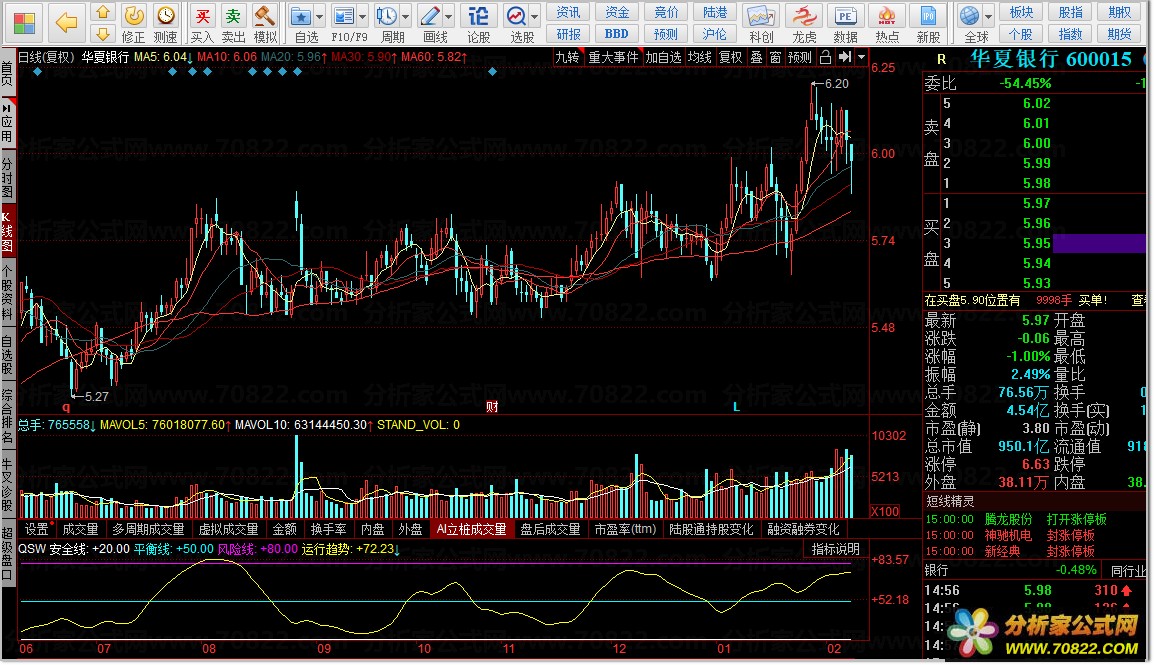The width and height of the screenshot is (1155, 665).
Task: Toggle the 窗 window button
Action: point(775,57)
